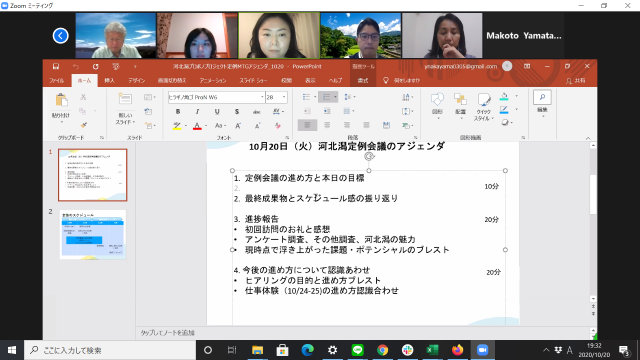Click the 共有 share button
The image size is (640, 360).
(x=576, y=81)
